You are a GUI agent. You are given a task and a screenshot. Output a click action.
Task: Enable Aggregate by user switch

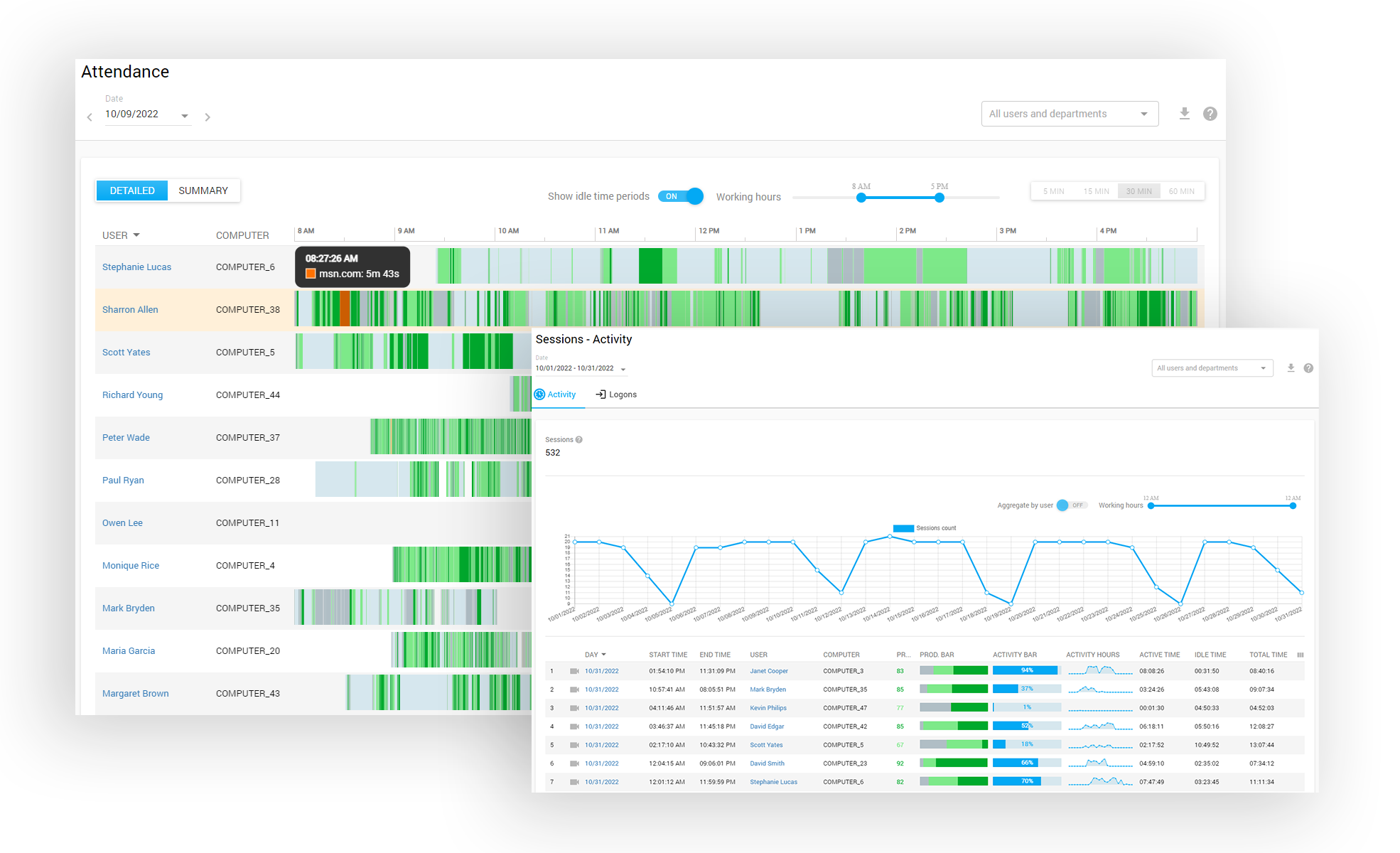(x=1071, y=505)
